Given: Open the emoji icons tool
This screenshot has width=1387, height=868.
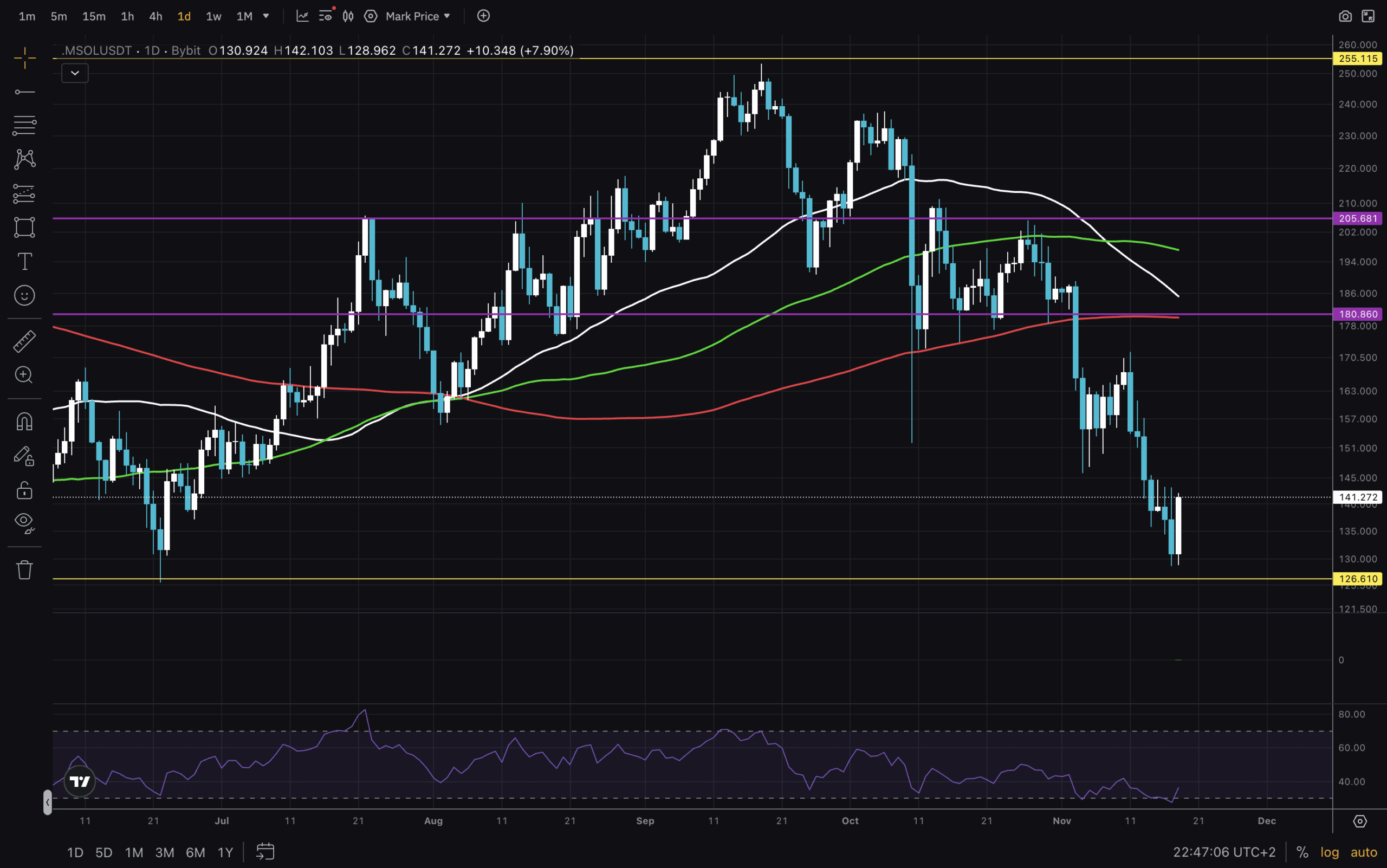Looking at the screenshot, I should coord(24,295).
